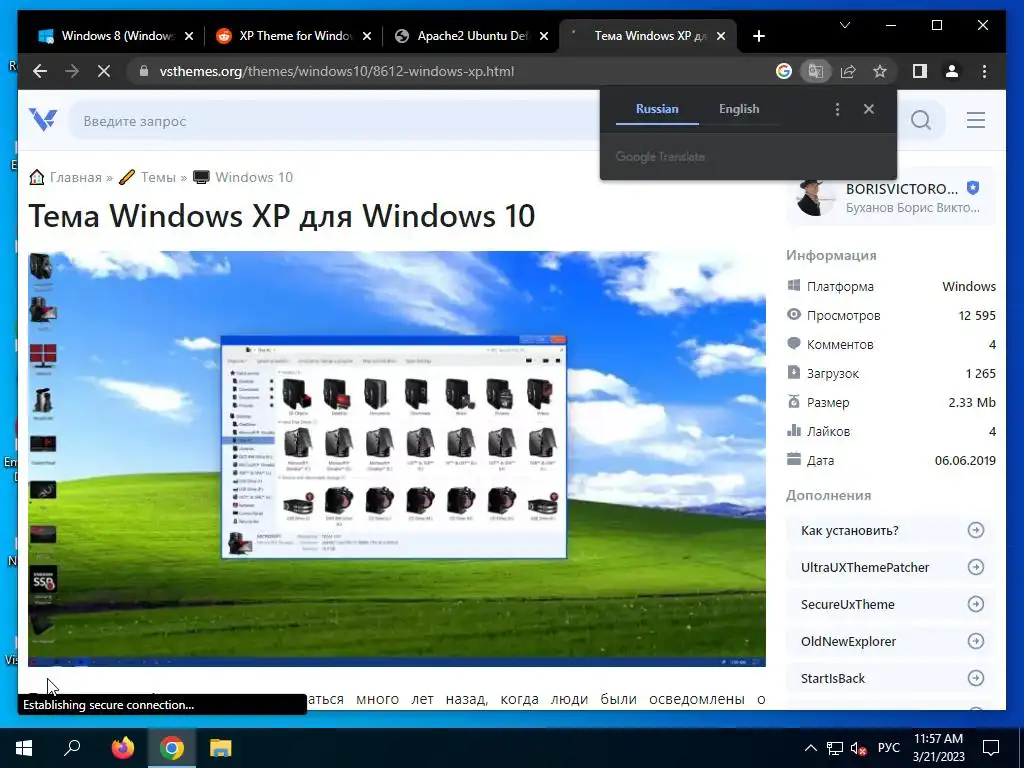Open the Chrome profile icon

click(x=952, y=71)
